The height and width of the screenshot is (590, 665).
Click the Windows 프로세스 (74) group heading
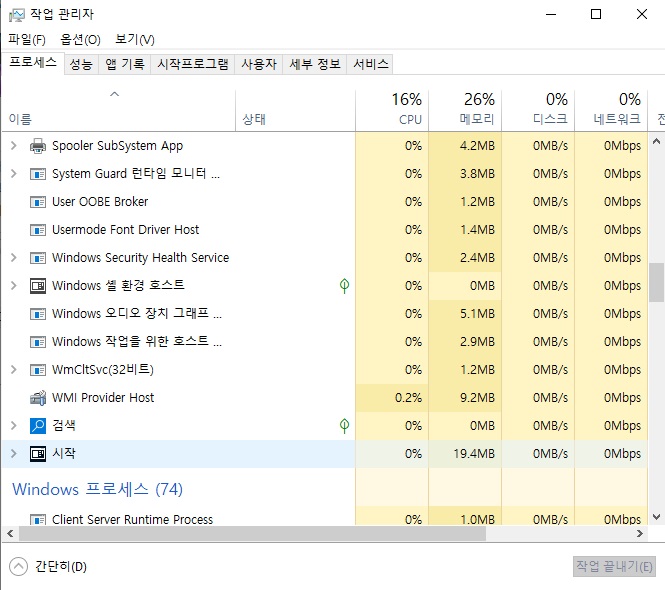(x=97, y=489)
